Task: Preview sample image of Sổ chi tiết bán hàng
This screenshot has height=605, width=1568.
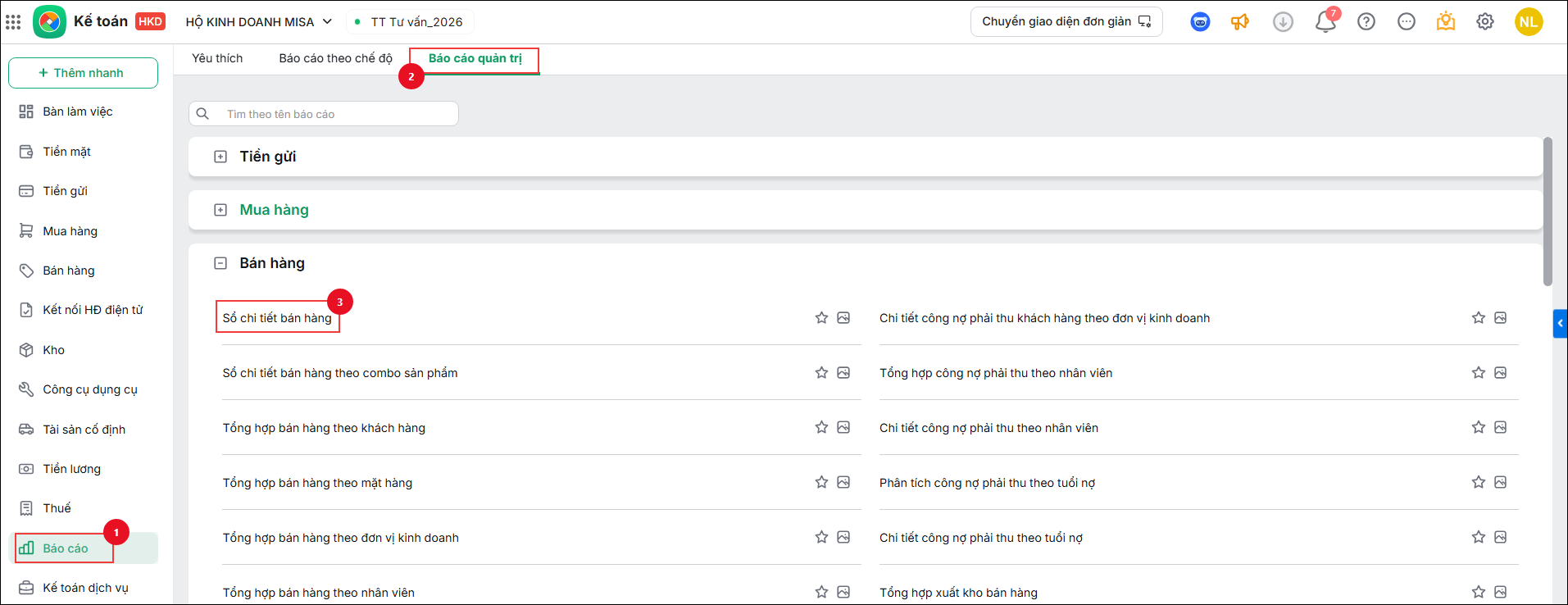Action: (x=843, y=317)
